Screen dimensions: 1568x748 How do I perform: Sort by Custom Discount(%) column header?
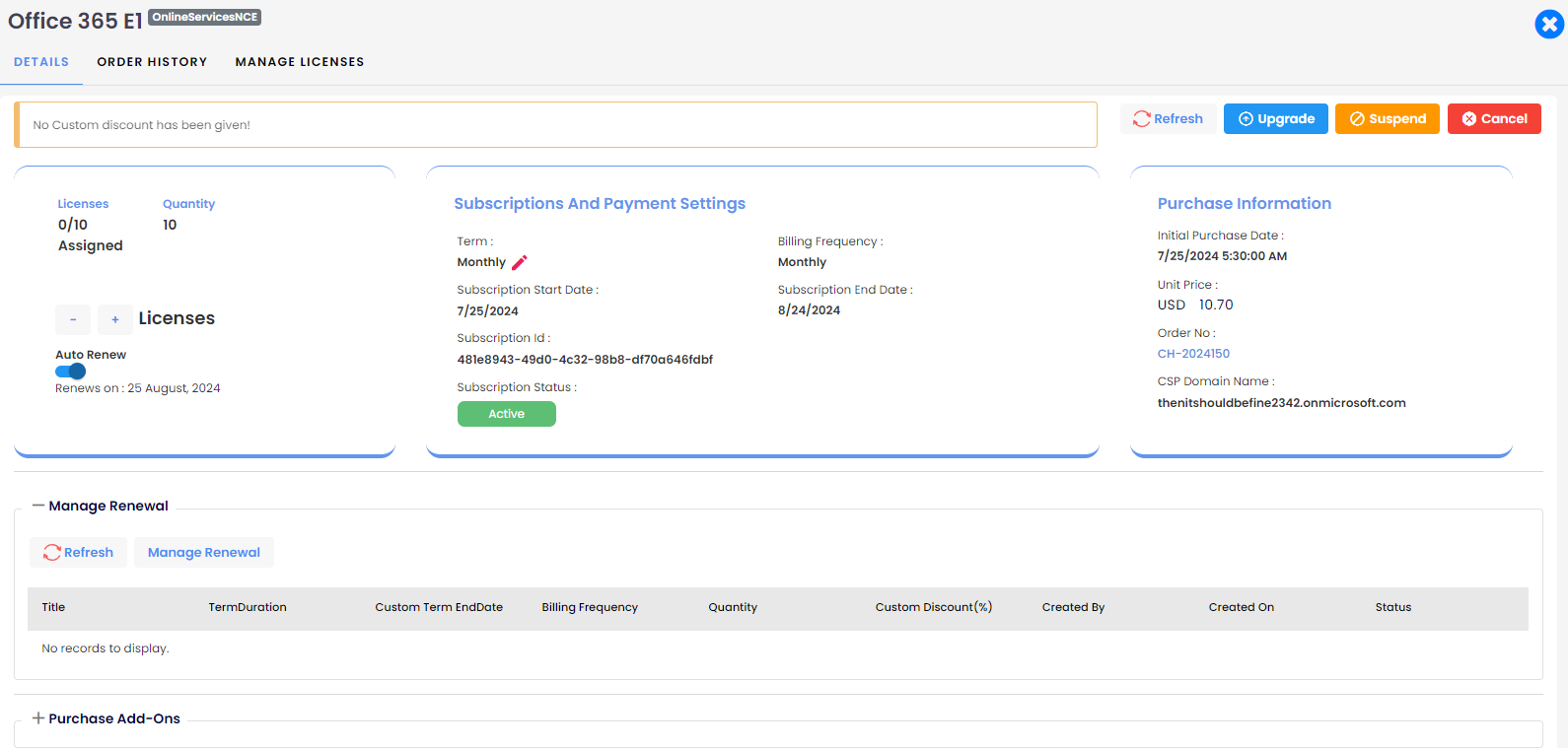[x=934, y=607]
